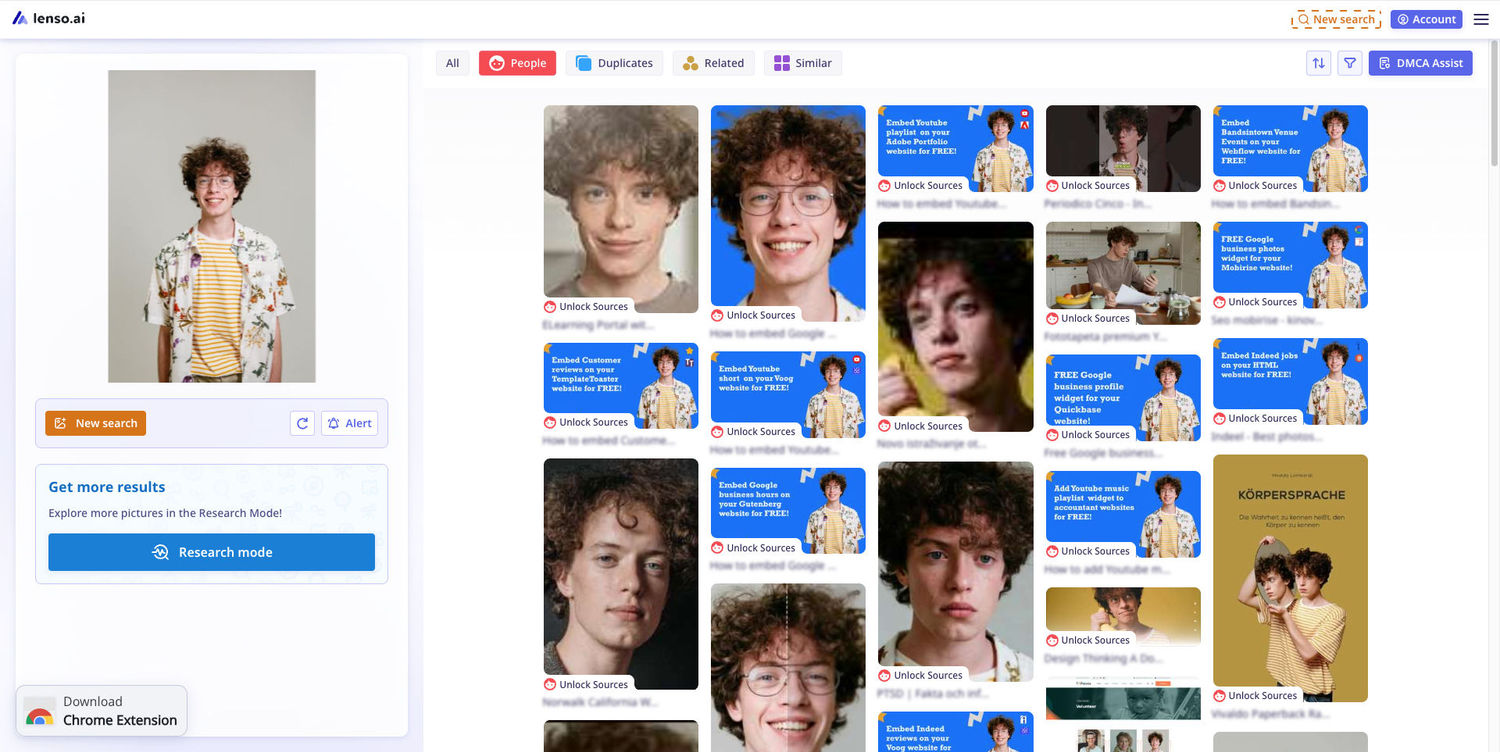Open the Bandsintown Venue Events Webflow banner result
The width and height of the screenshot is (1500, 752).
pos(1290,148)
